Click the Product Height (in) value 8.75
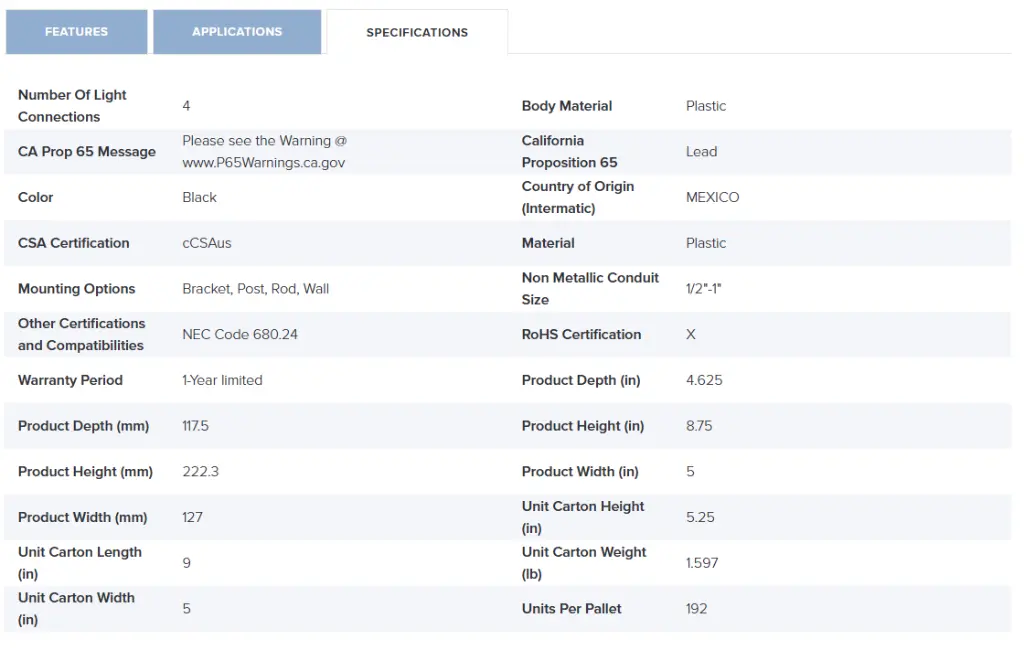Viewport: 1024px width, 650px height. [x=699, y=426]
